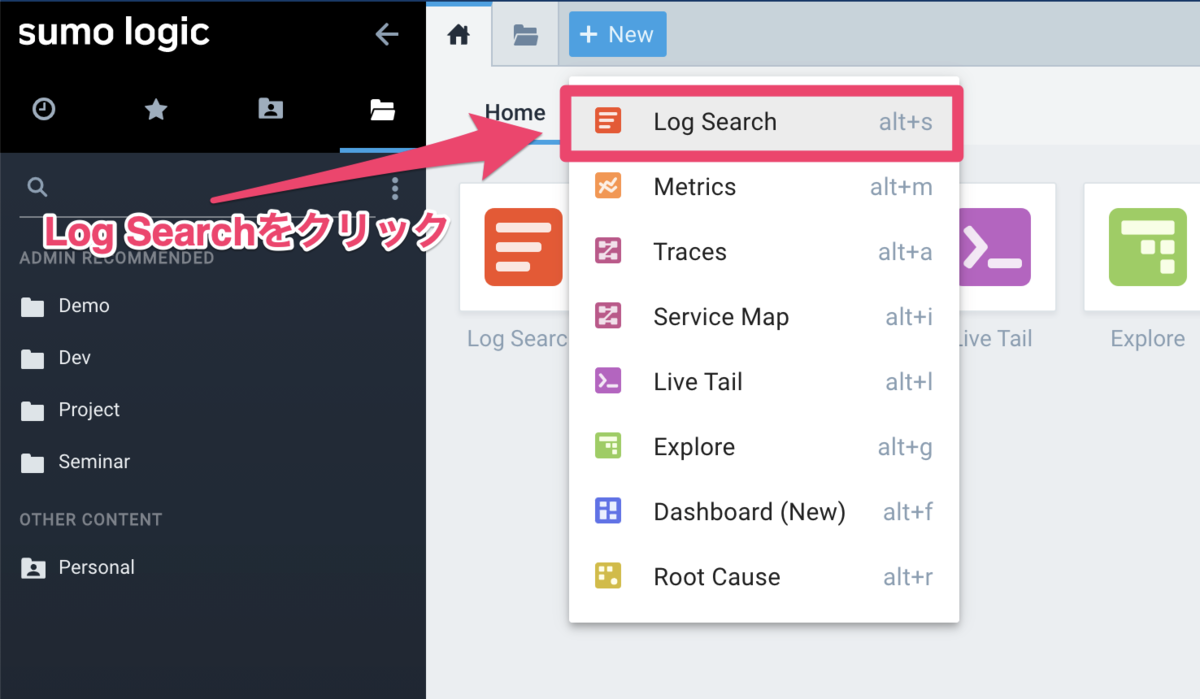Select Log Search from the New menu
The height and width of the screenshot is (699, 1200).
(x=762, y=122)
